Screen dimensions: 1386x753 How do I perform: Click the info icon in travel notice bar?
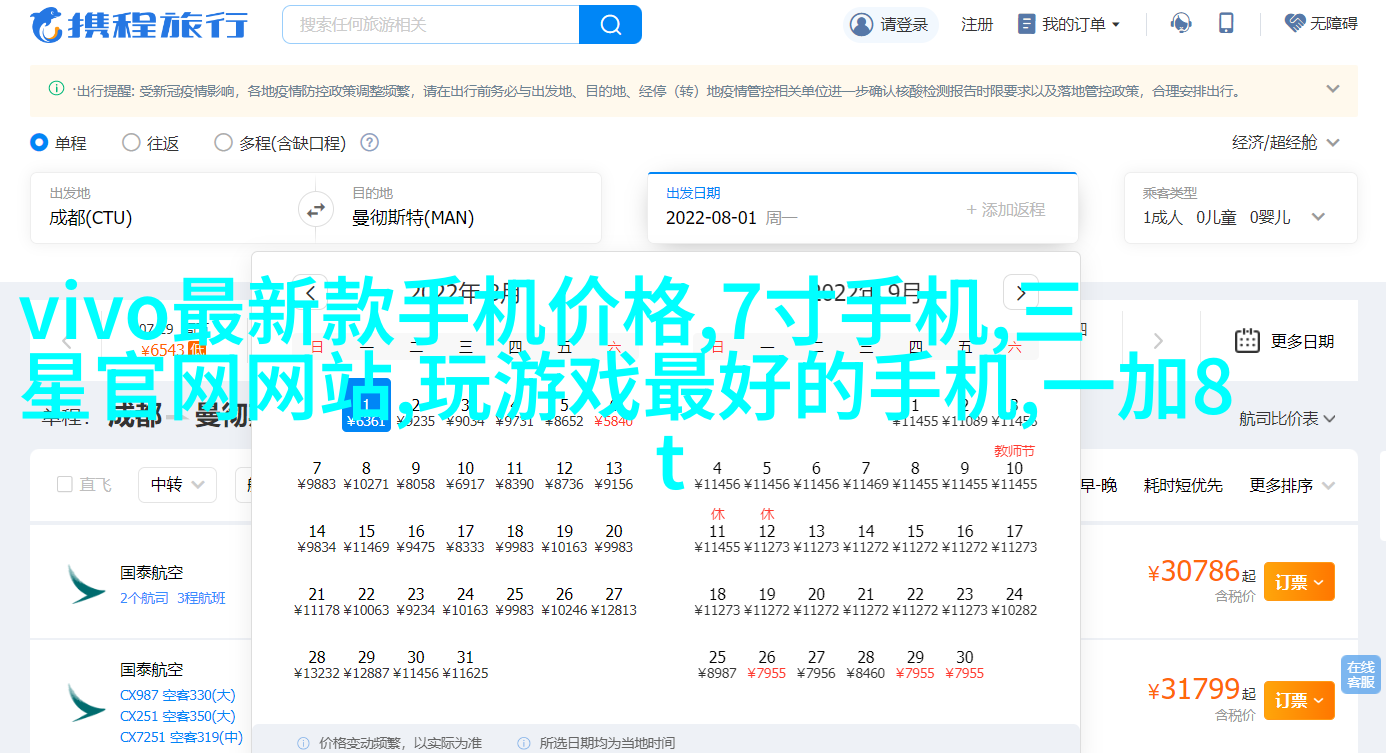(56, 89)
